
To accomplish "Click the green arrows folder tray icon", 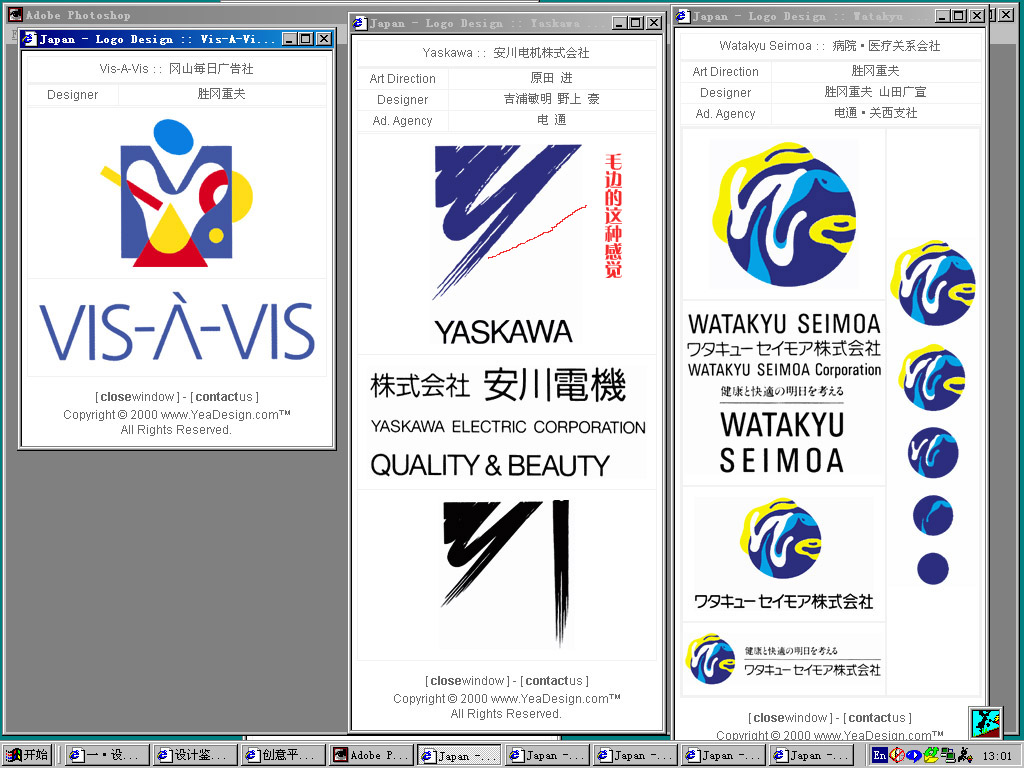I will tap(931, 755).
